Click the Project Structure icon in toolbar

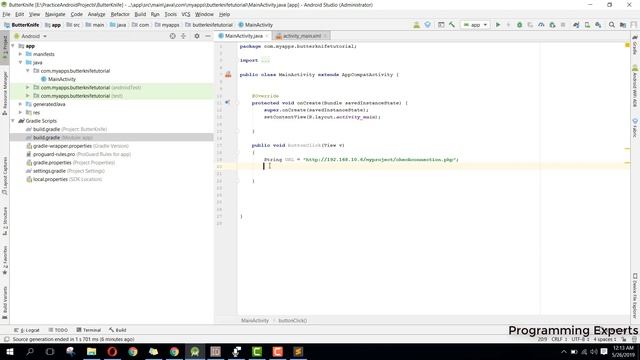click(x=623, y=25)
